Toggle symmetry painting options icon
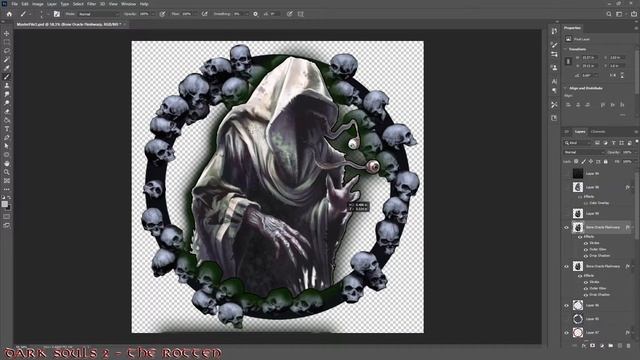 tap(301, 14)
